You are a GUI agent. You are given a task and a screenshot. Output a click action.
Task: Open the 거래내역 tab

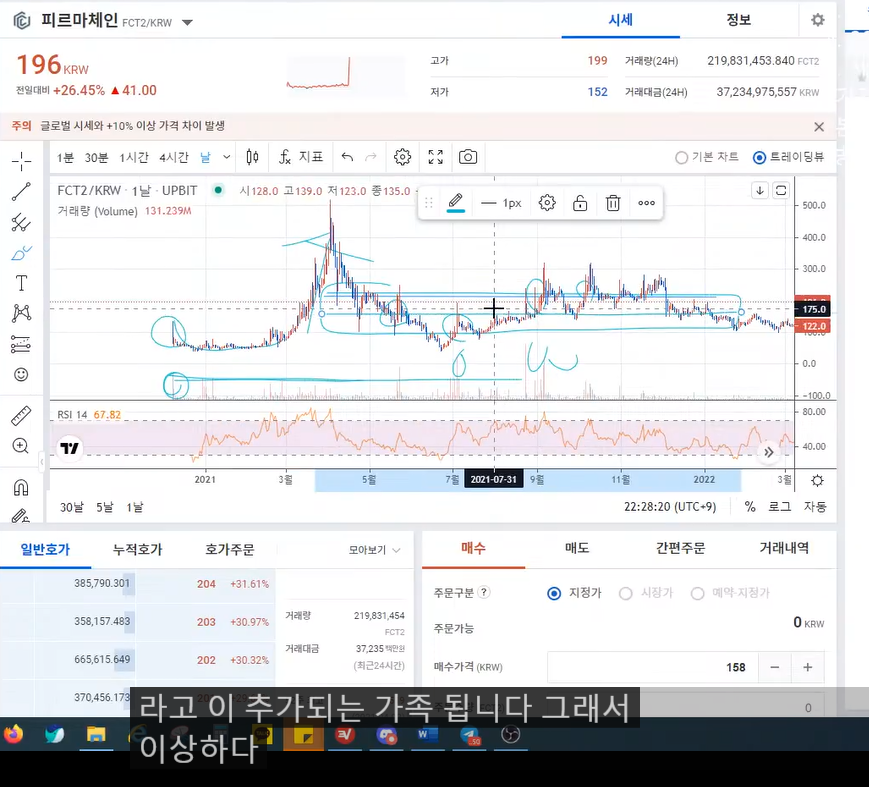coord(784,548)
